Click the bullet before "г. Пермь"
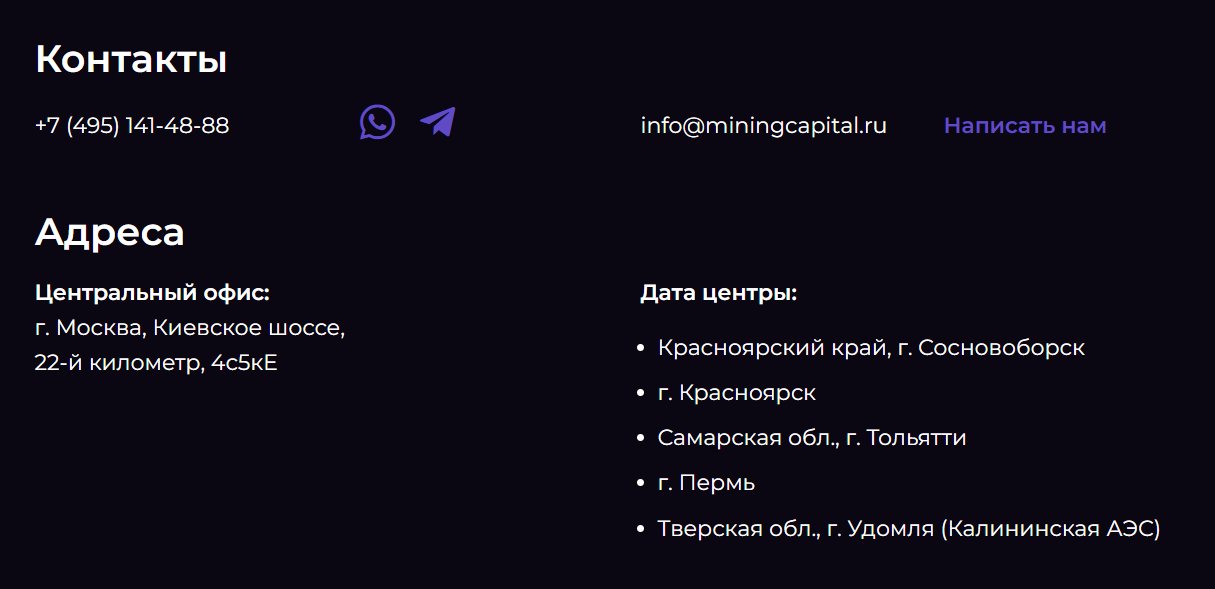 coord(641,484)
